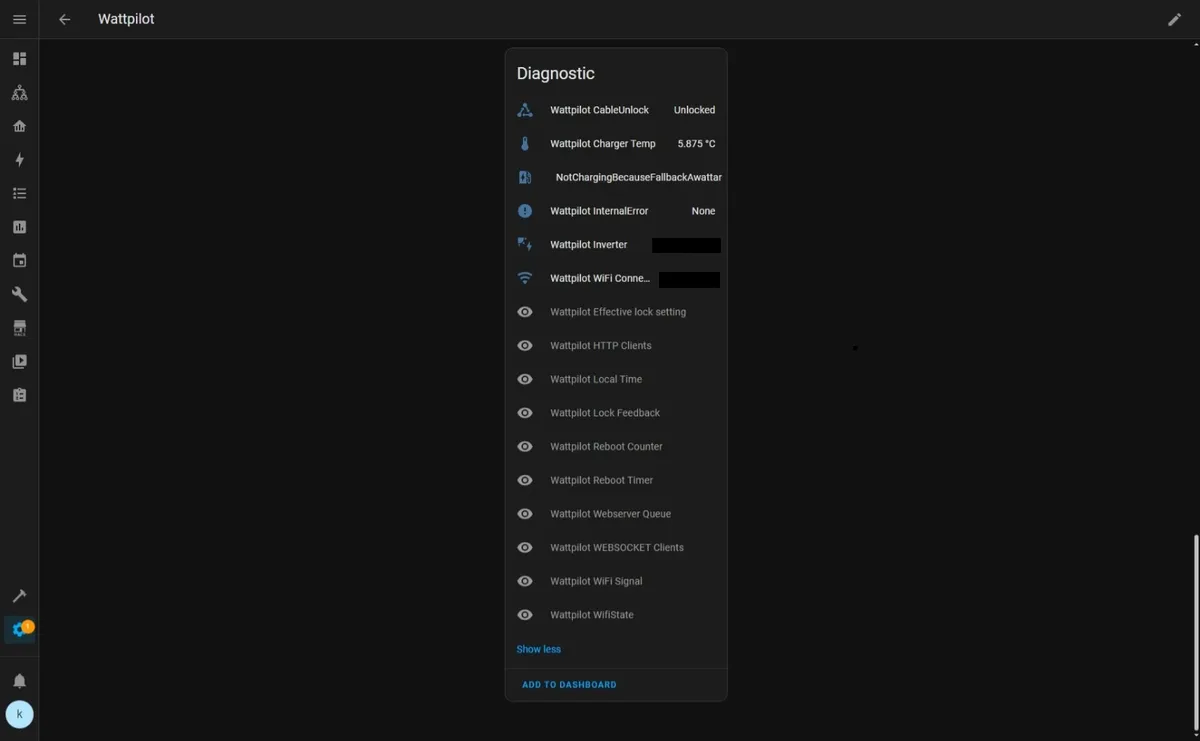The width and height of the screenshot is (1200, 741).
Task: Open the To-do clipboard sidebar icon
Action: (x=19, y=395)
